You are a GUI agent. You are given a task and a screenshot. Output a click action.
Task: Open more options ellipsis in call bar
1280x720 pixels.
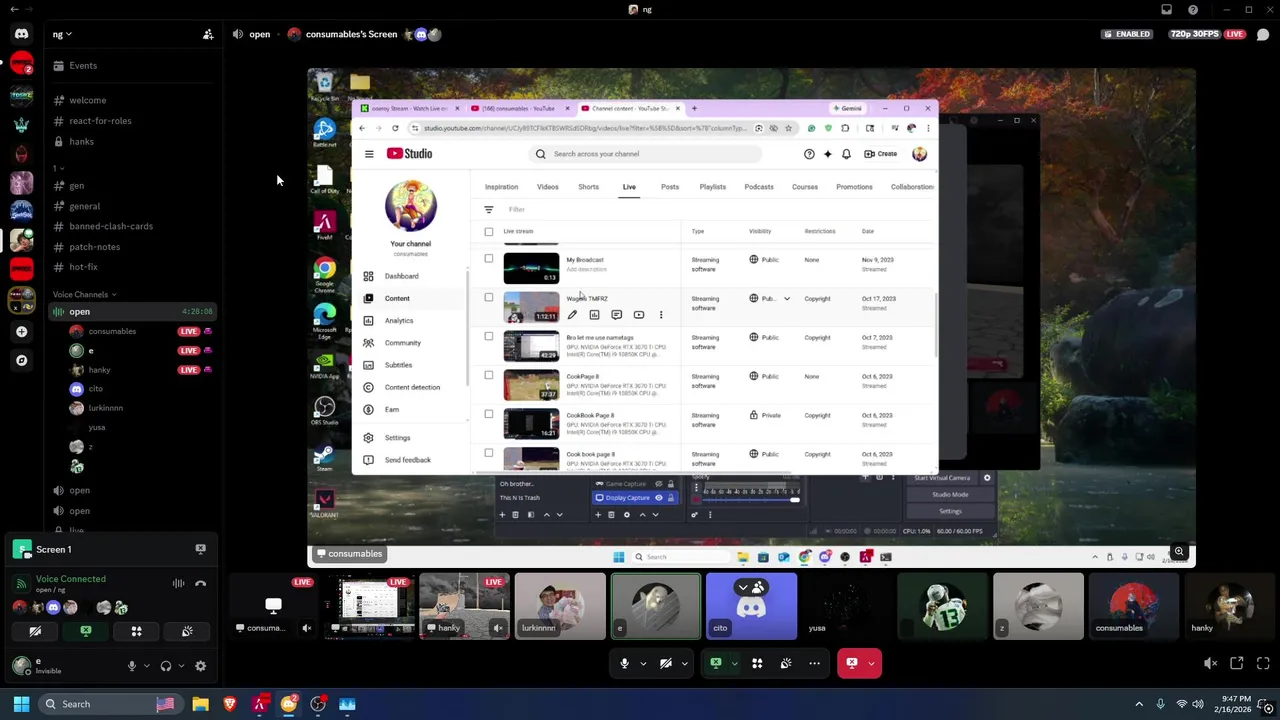(814, 663)
